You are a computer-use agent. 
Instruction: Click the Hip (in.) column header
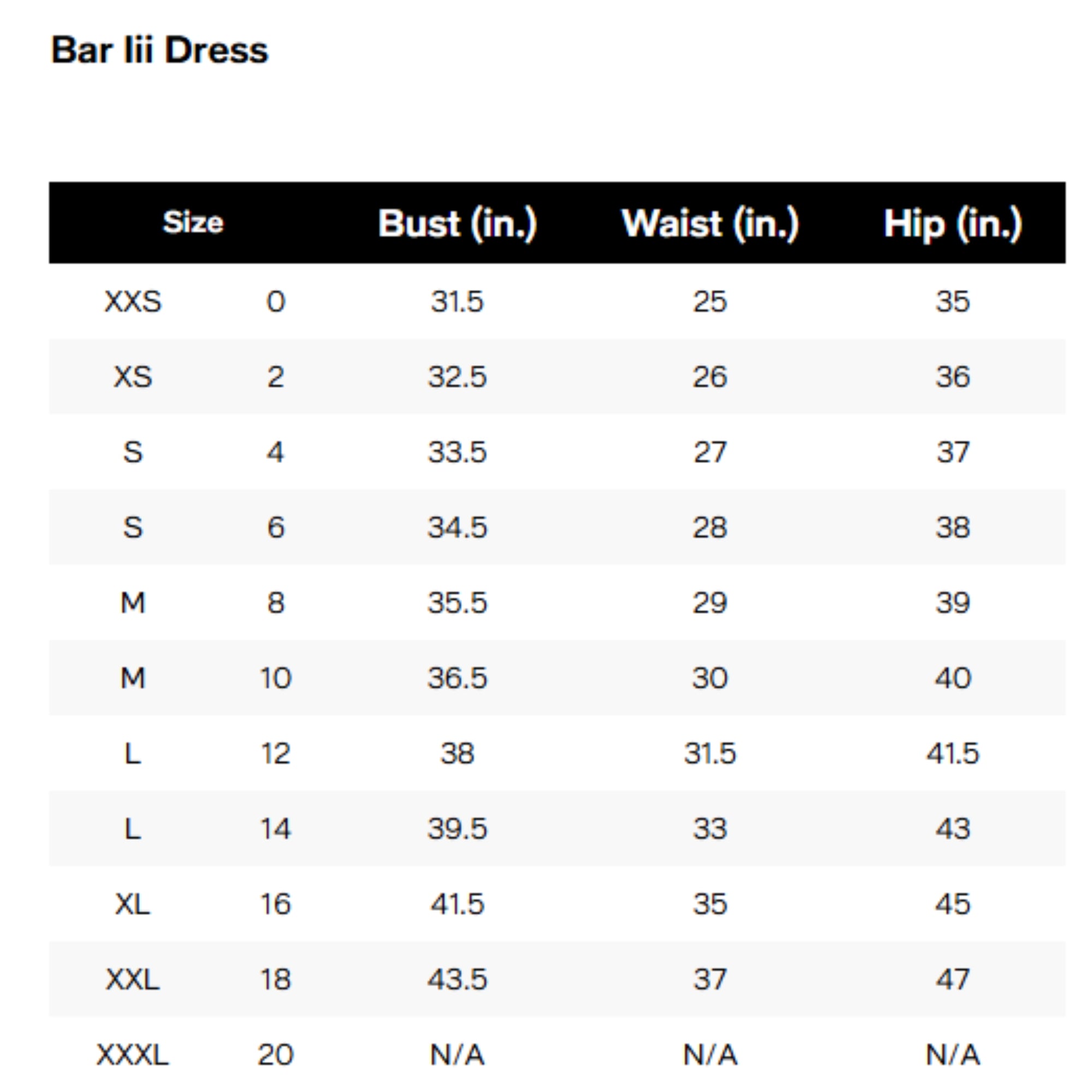(952, 223)
